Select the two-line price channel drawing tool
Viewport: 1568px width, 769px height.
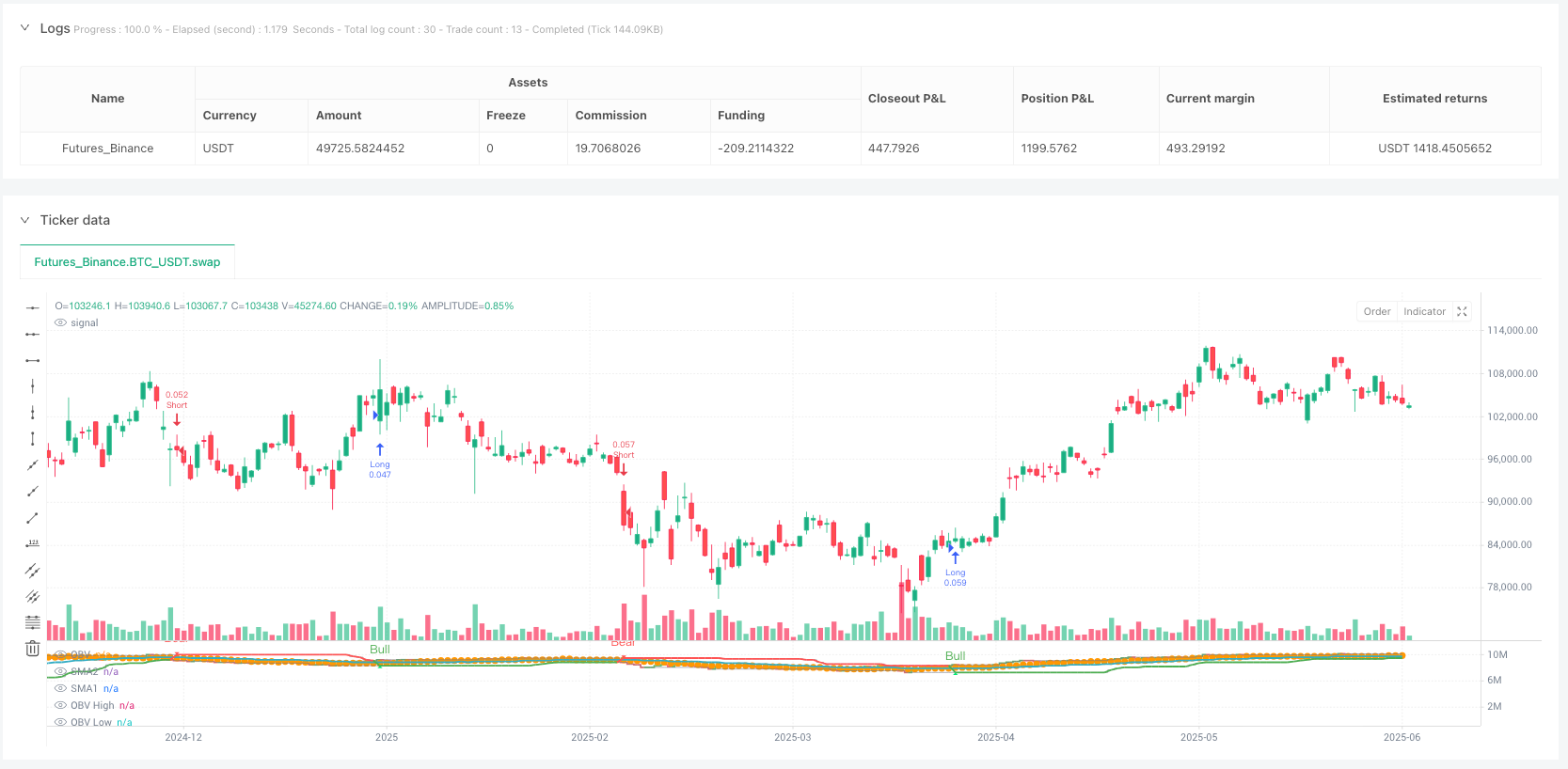click(x=32, y=570)
